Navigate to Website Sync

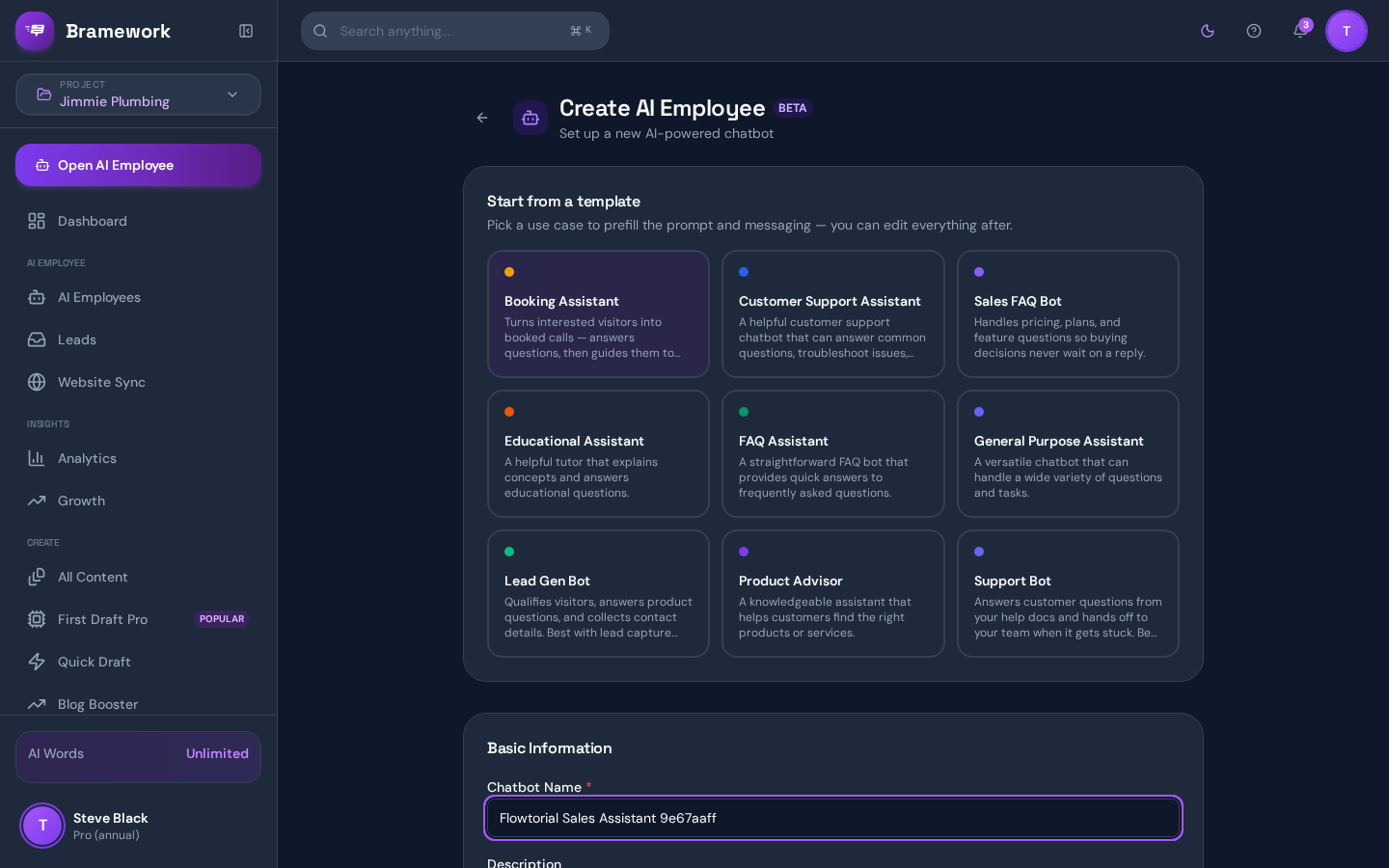138,382
